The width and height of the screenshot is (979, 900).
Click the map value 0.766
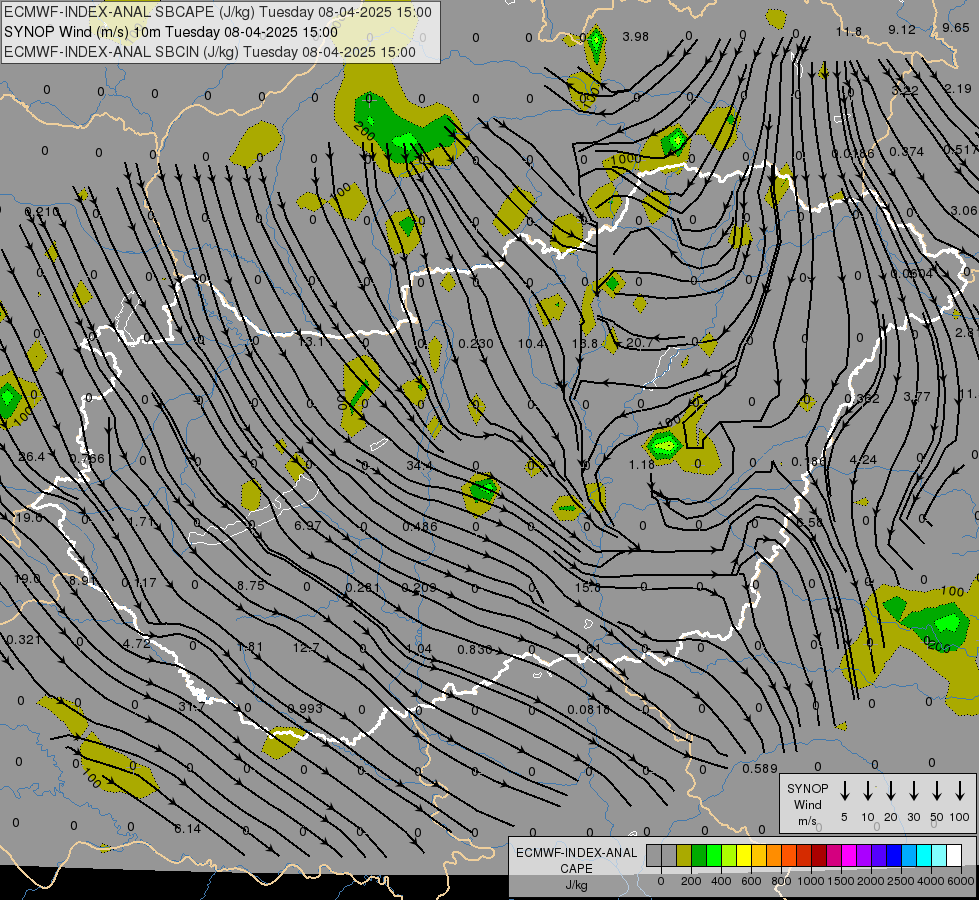coord(87,458)
